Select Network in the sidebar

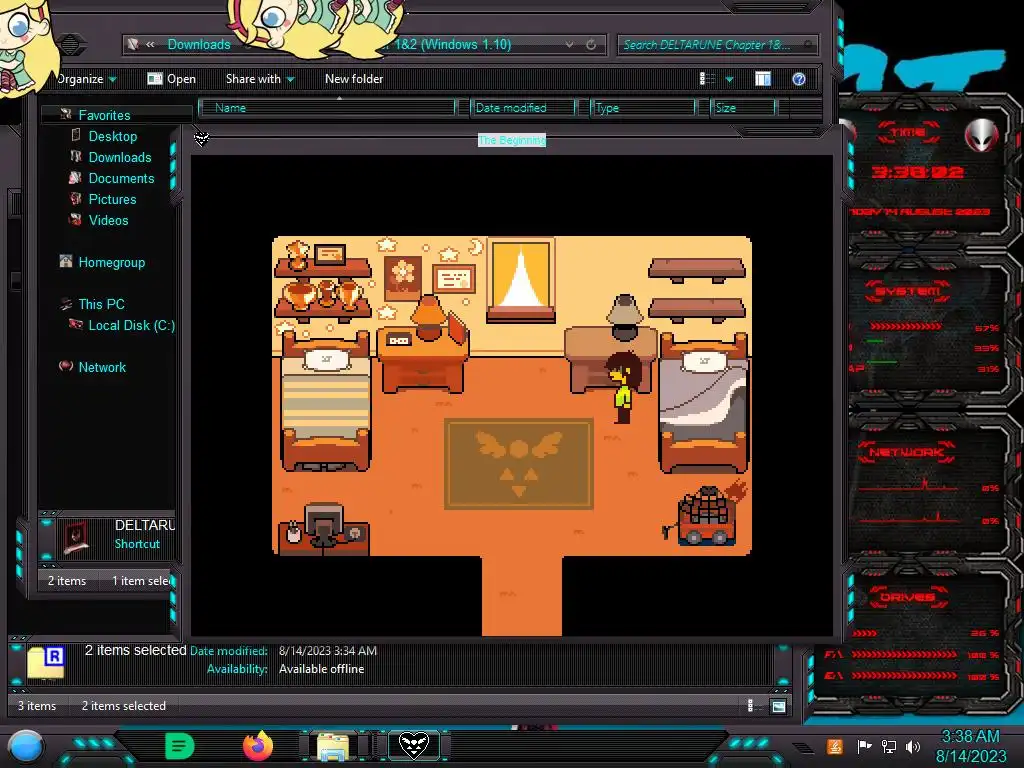point(102,367)
